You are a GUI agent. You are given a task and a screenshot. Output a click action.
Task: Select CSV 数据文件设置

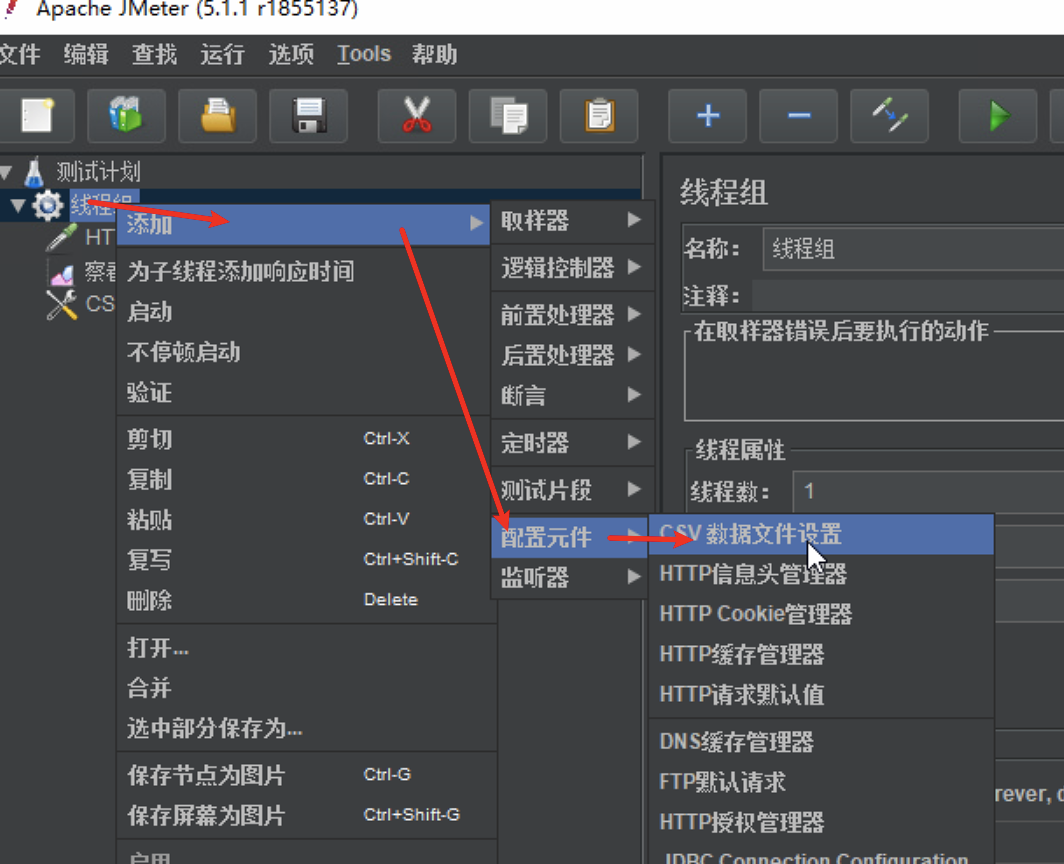coord(822,534)
